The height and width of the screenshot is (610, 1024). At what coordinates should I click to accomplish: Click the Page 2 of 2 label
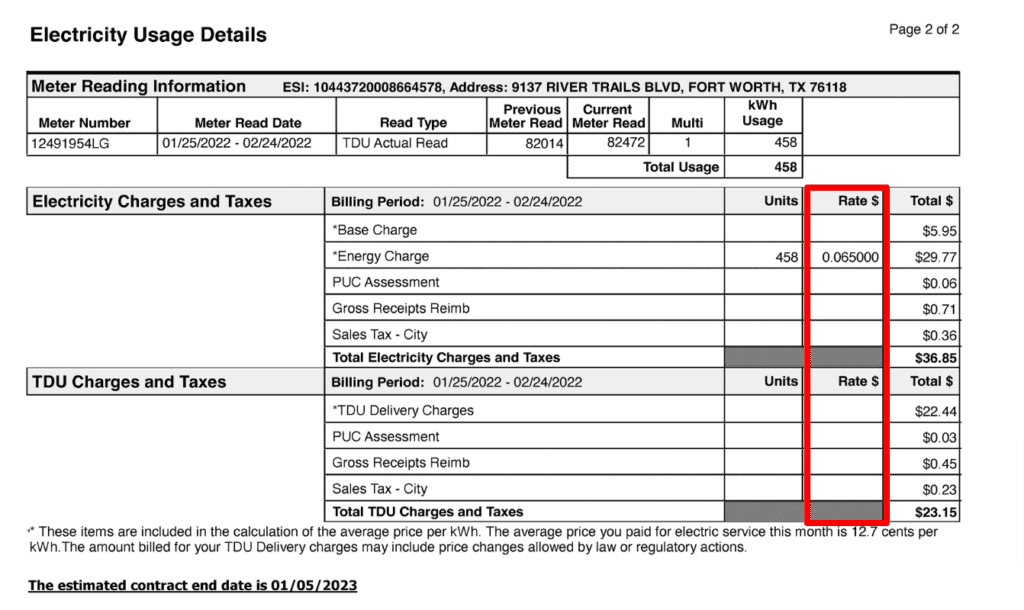(x=924, y=30)
